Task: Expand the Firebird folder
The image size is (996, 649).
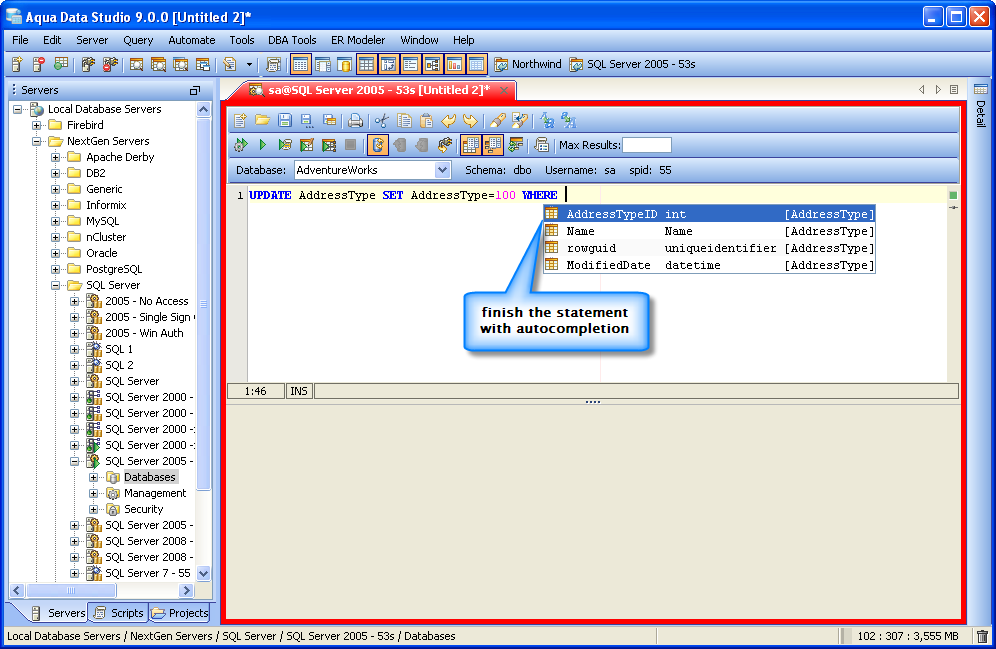Action: pyautogui.click(x=37, y=125)
